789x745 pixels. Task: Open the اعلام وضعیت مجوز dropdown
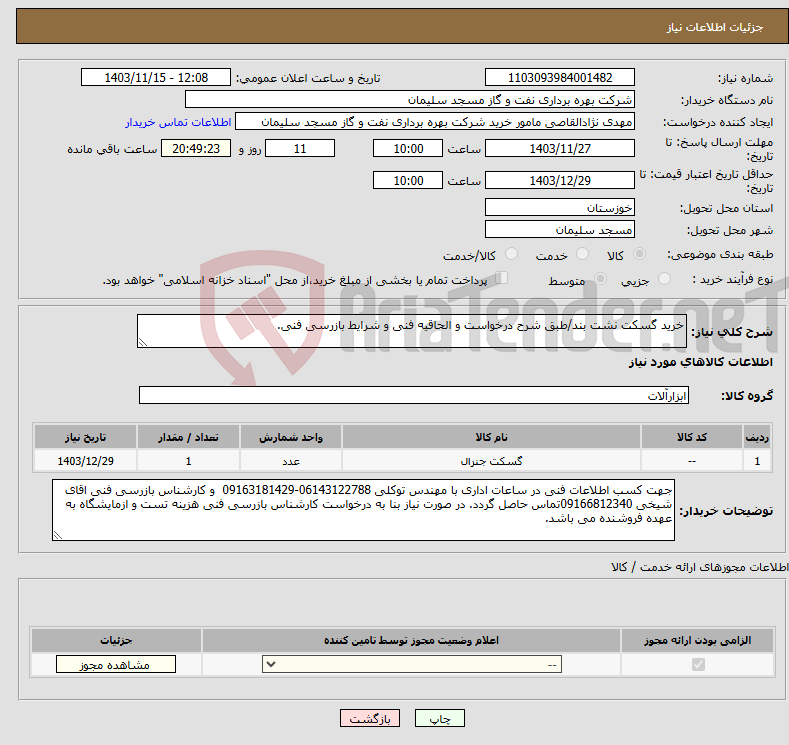pyautogui.click(x=412, y=665)
